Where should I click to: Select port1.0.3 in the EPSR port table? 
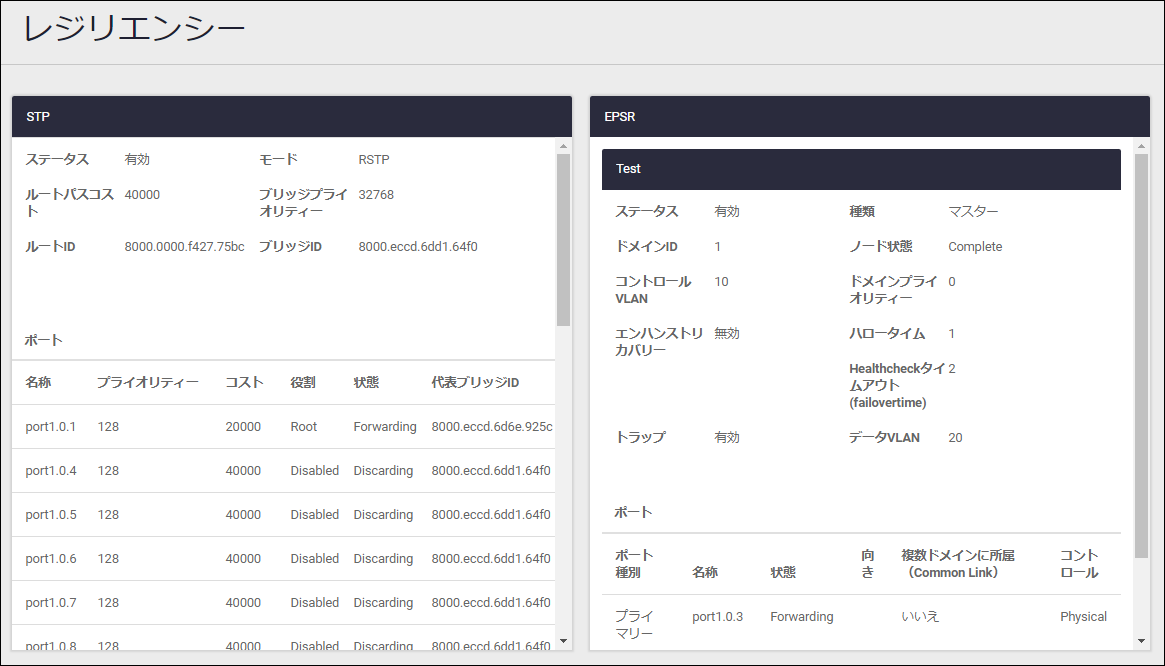pyautogui.click(x=717, y=617)
